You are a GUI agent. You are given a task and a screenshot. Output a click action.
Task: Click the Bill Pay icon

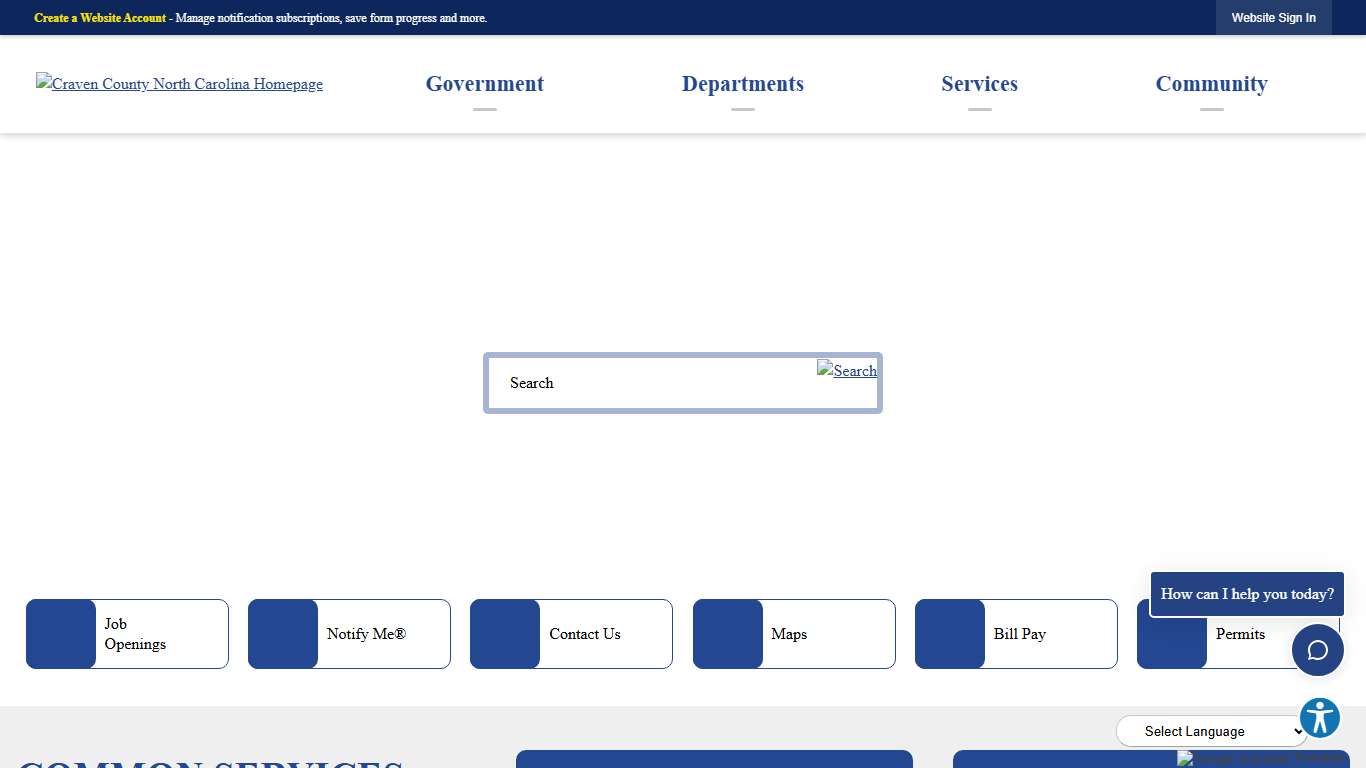(949, 633)
